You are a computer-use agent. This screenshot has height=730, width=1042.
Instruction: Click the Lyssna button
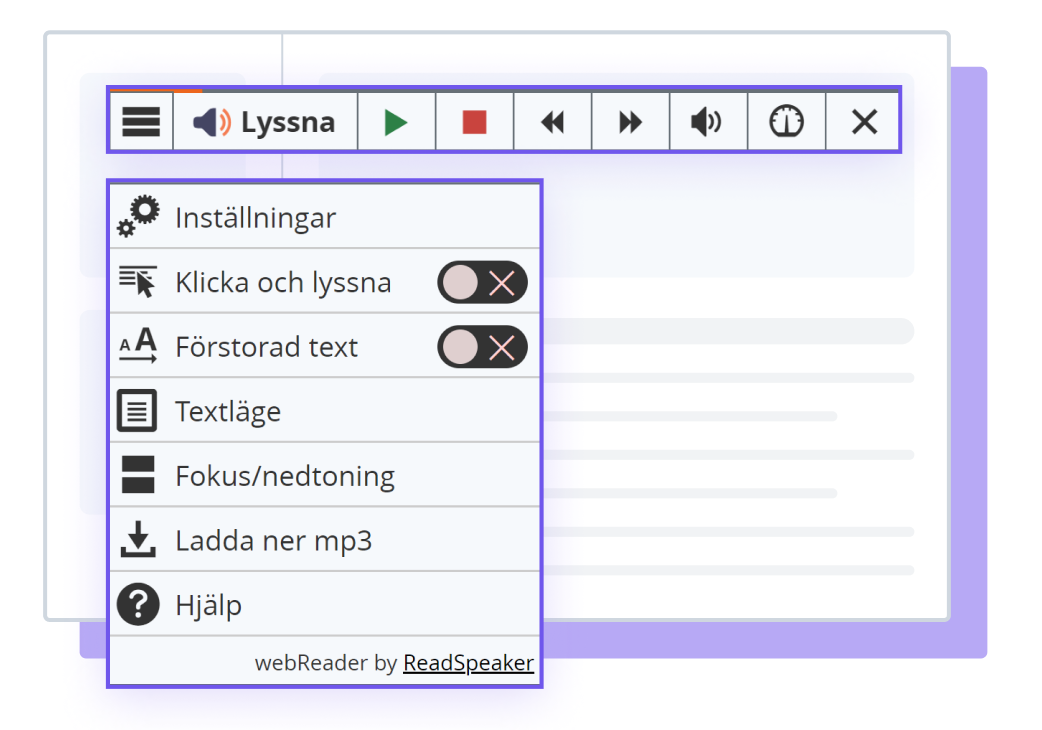265,121
